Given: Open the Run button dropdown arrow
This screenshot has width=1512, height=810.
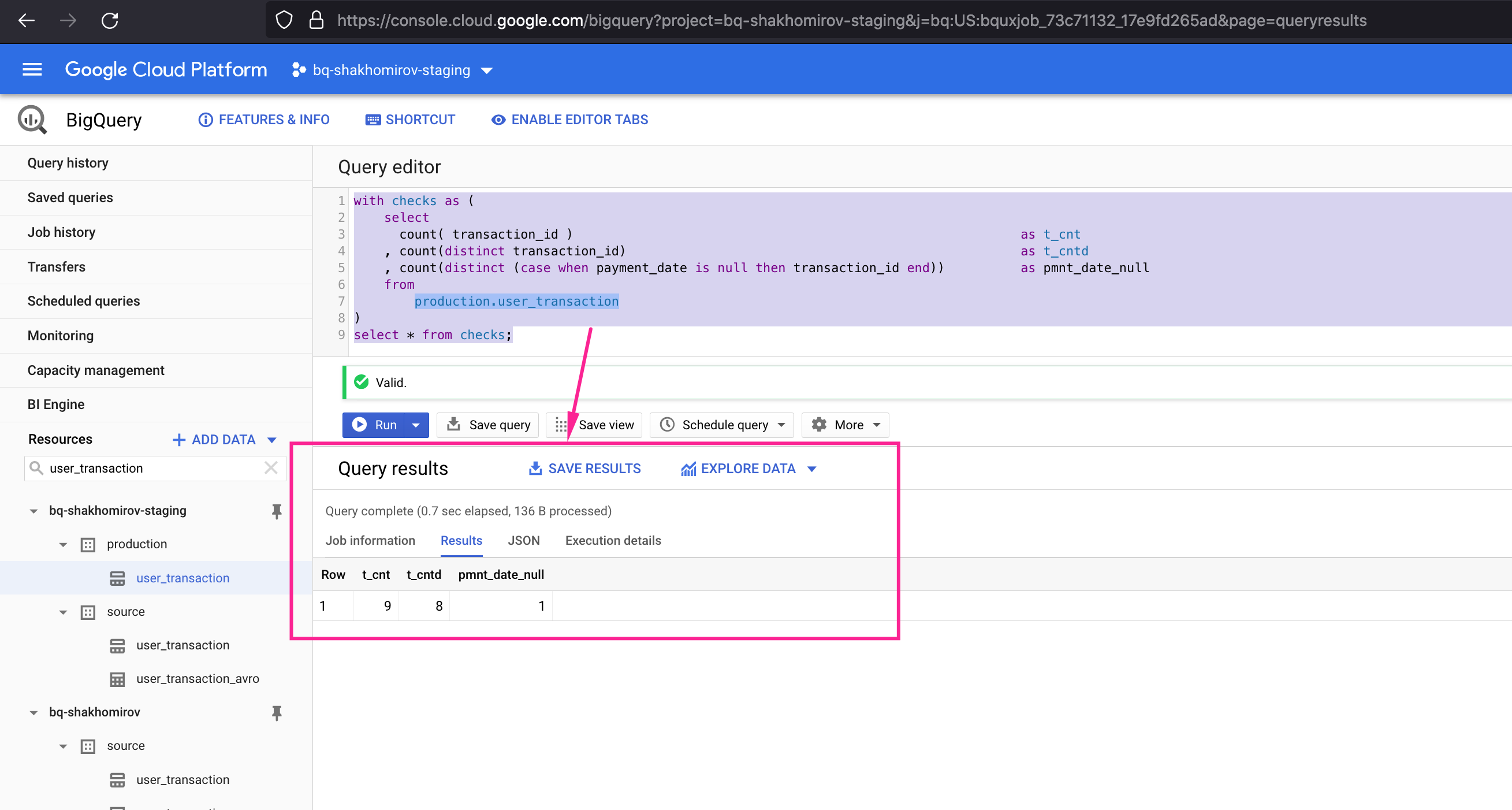Looking at the screenshot, I should click(416, 425).
